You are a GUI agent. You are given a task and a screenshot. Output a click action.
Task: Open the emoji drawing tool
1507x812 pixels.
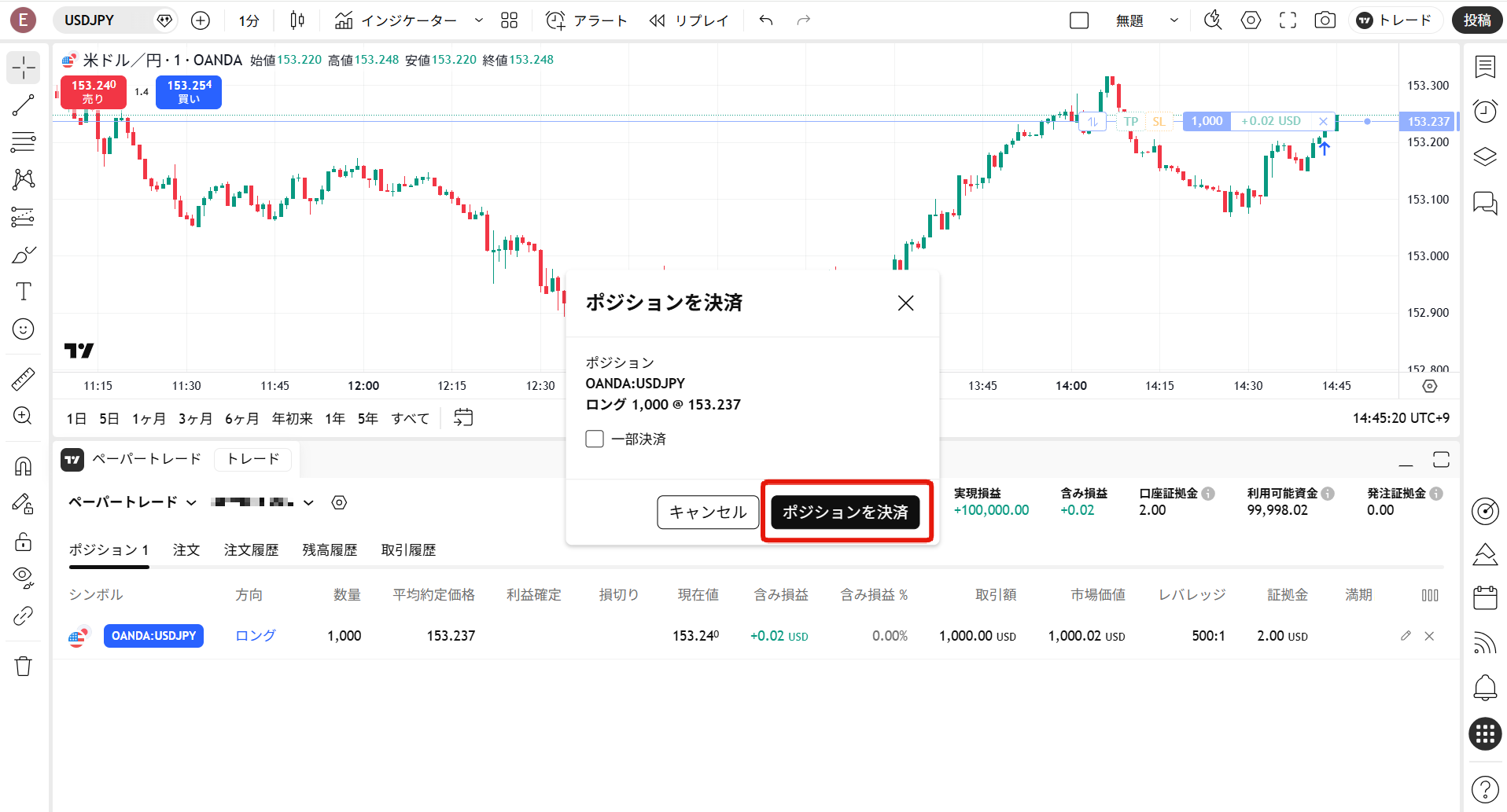(x=23, y=329)
